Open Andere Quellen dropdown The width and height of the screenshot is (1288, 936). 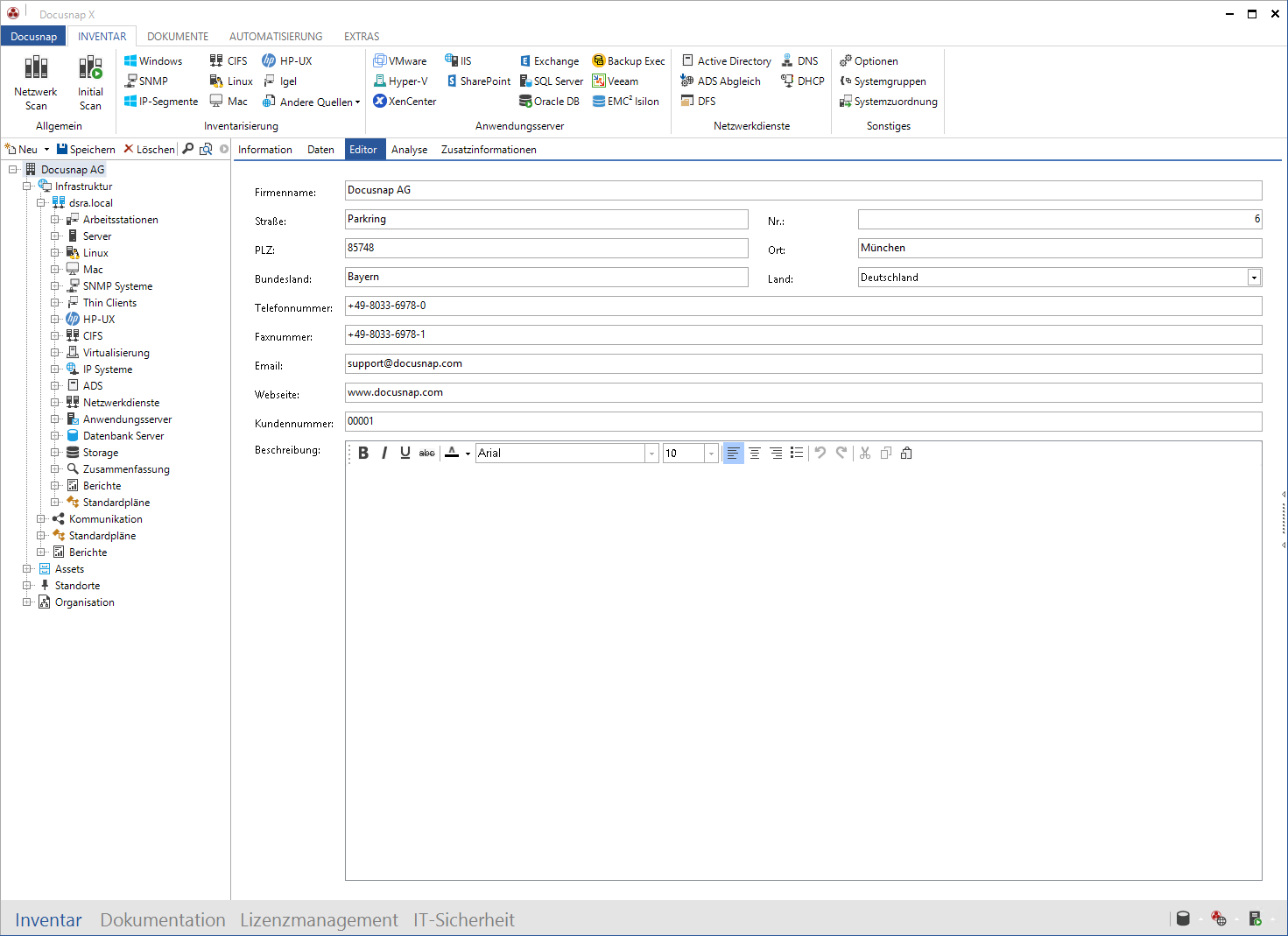pos(357,102)
